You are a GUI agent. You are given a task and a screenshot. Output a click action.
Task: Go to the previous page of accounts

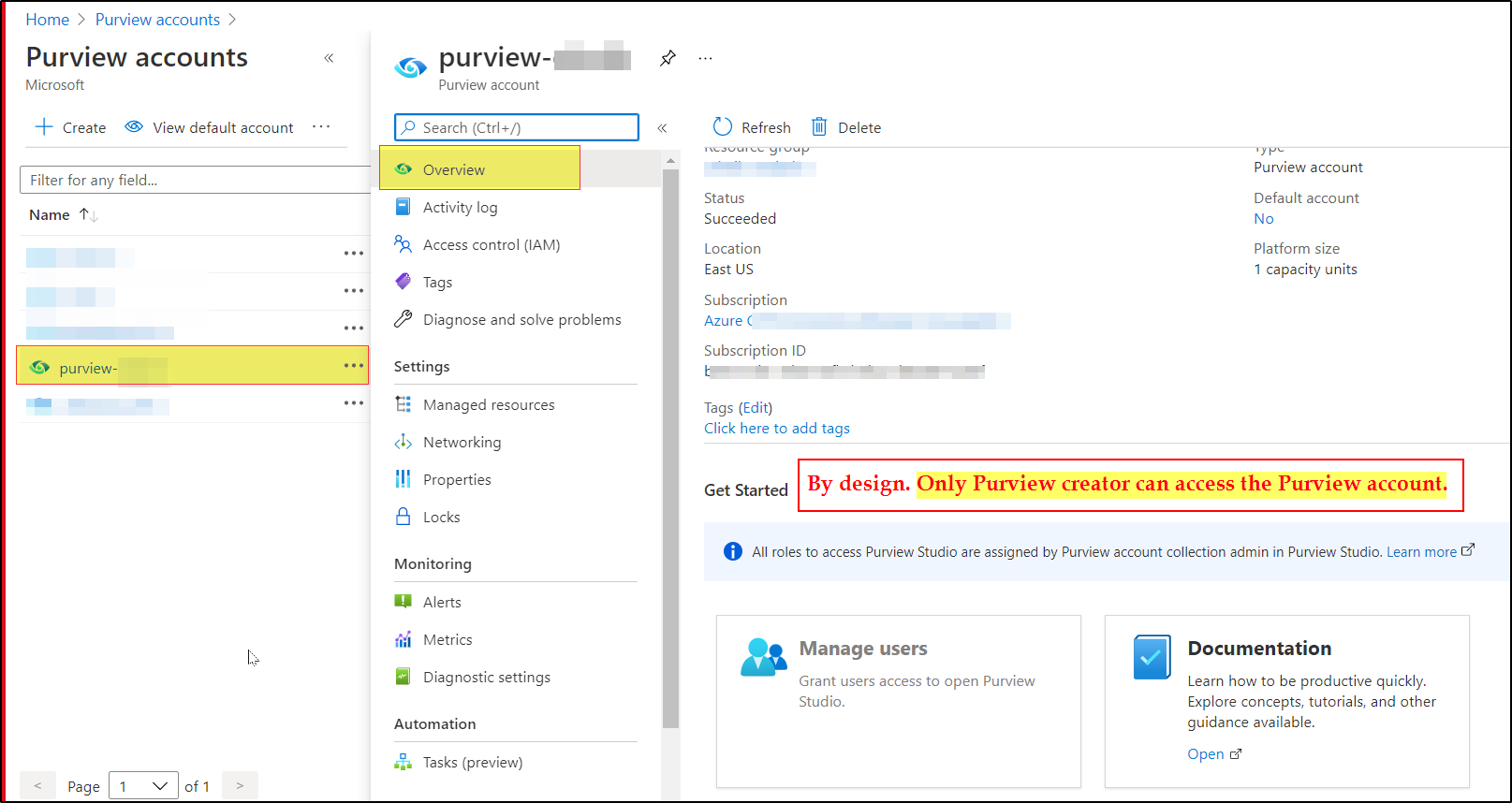[x=37, y=786]
